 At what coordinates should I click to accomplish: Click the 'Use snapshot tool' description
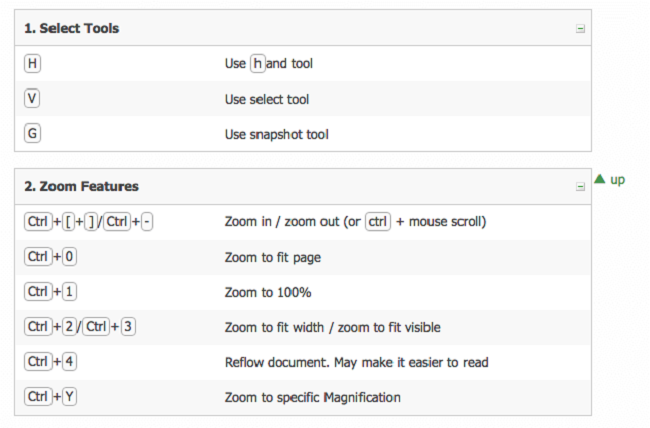[277, 134]
